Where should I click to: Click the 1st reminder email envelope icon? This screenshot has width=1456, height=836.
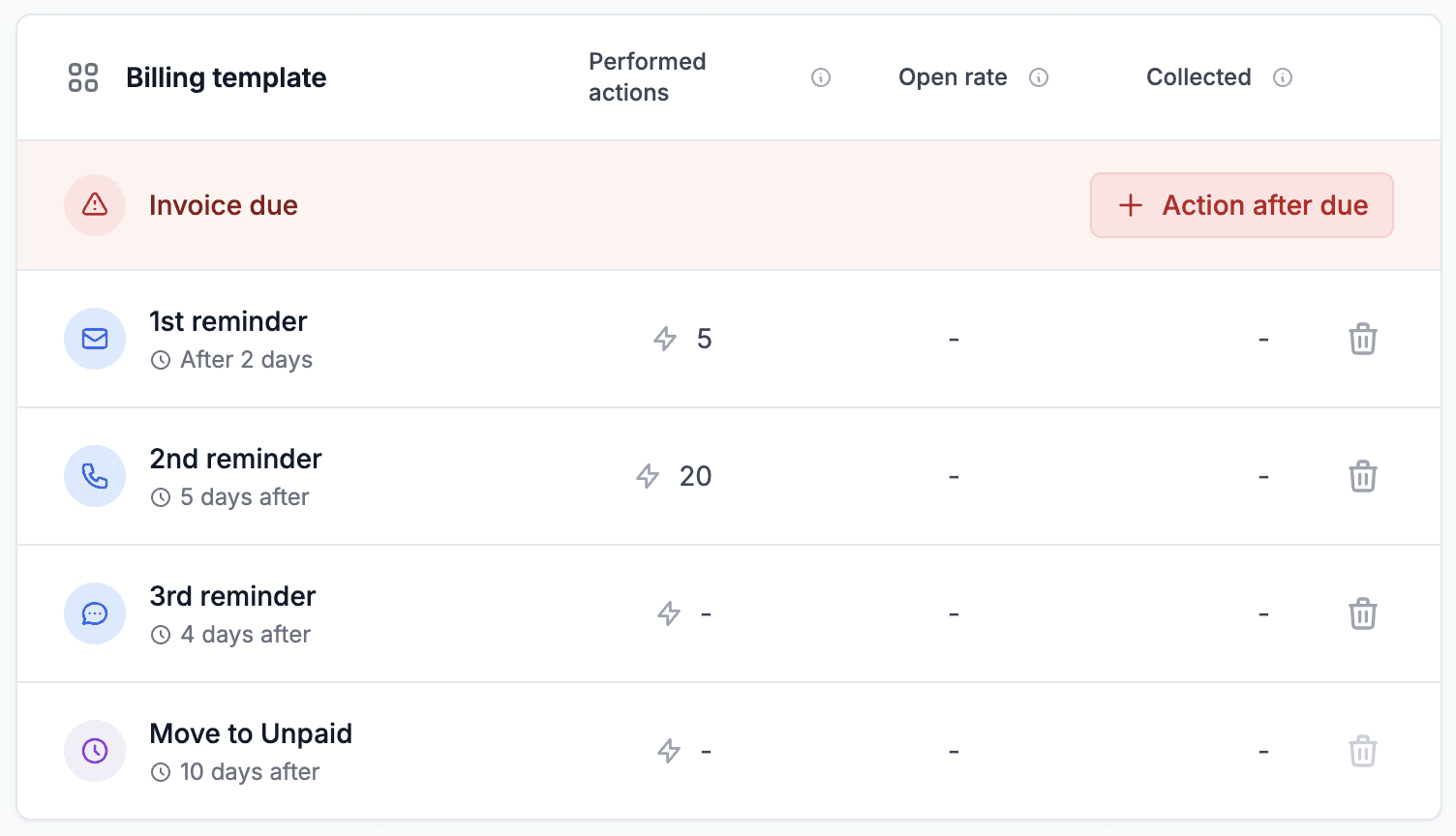[95, 339]
